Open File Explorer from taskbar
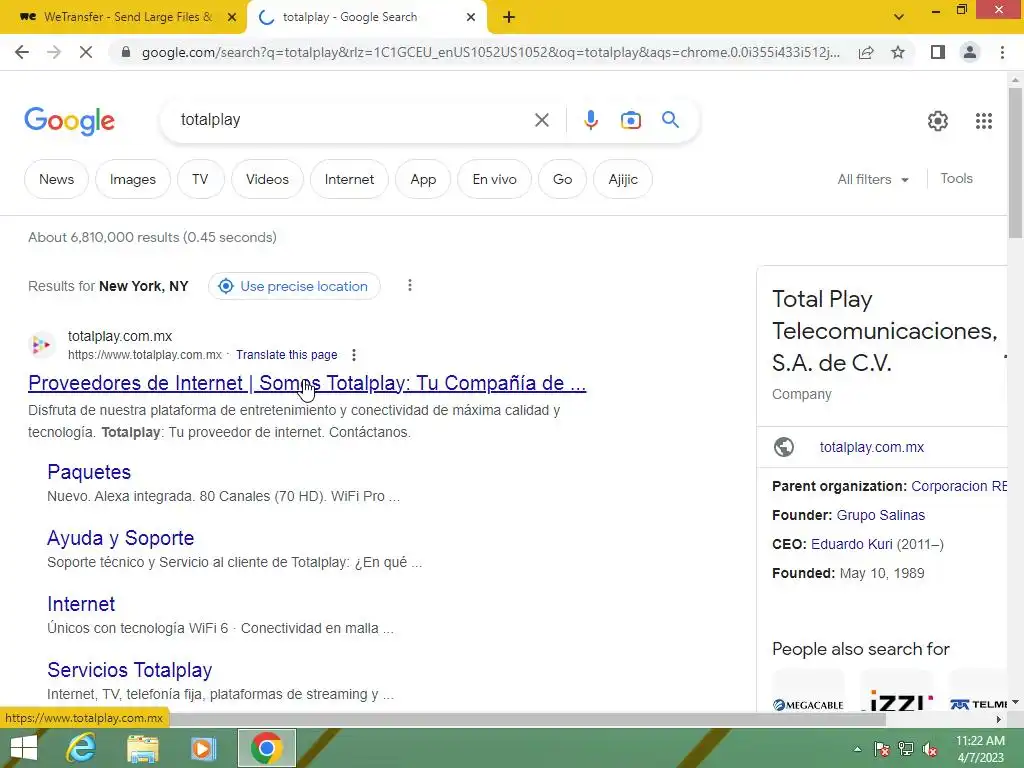This screenshot has height=768, width=1024. pos(142,748)
